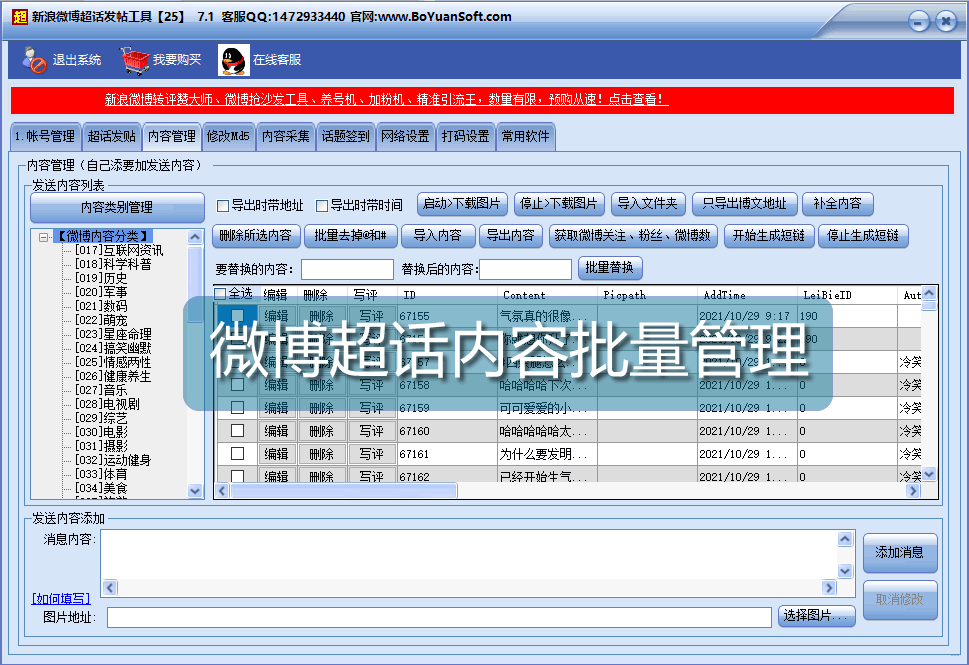Image resolution: width=969 pixels, height=665 pixels.
Task: Click the 导入内容 button
Action: click(438, 236)
